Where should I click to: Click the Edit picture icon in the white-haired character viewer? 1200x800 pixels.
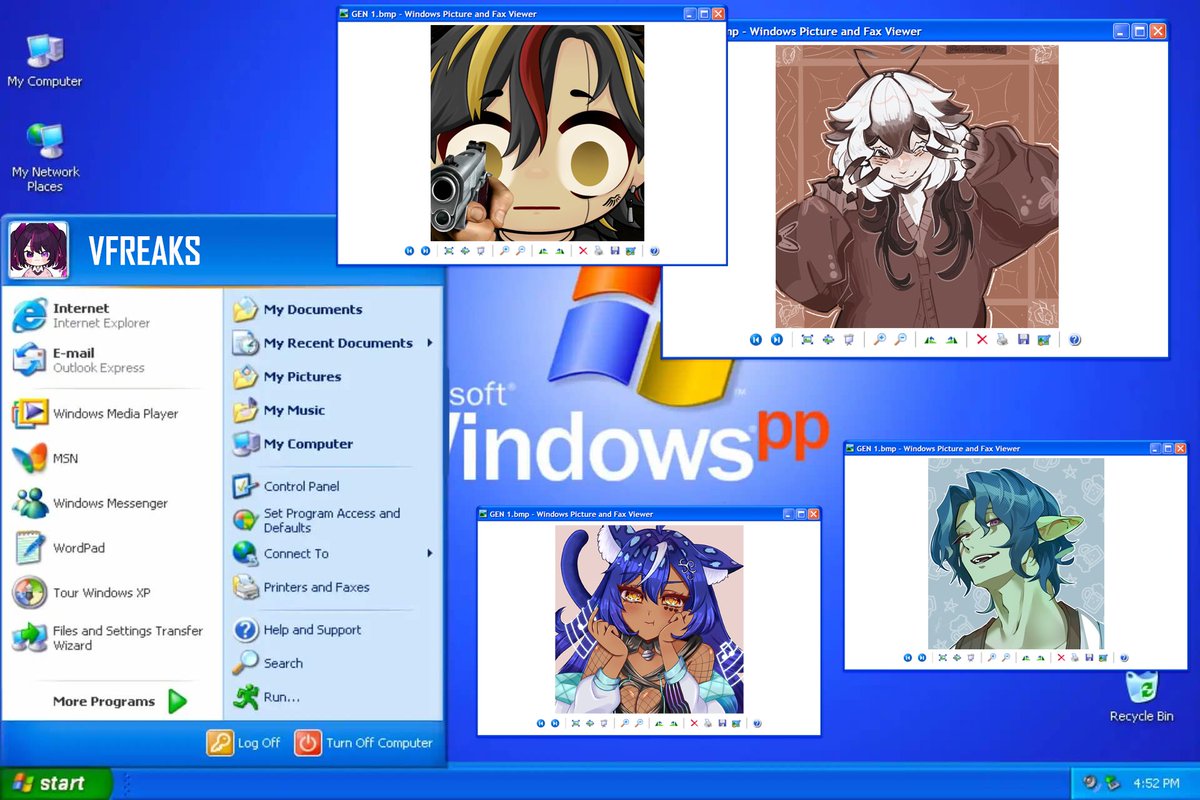click(1044, 340)
